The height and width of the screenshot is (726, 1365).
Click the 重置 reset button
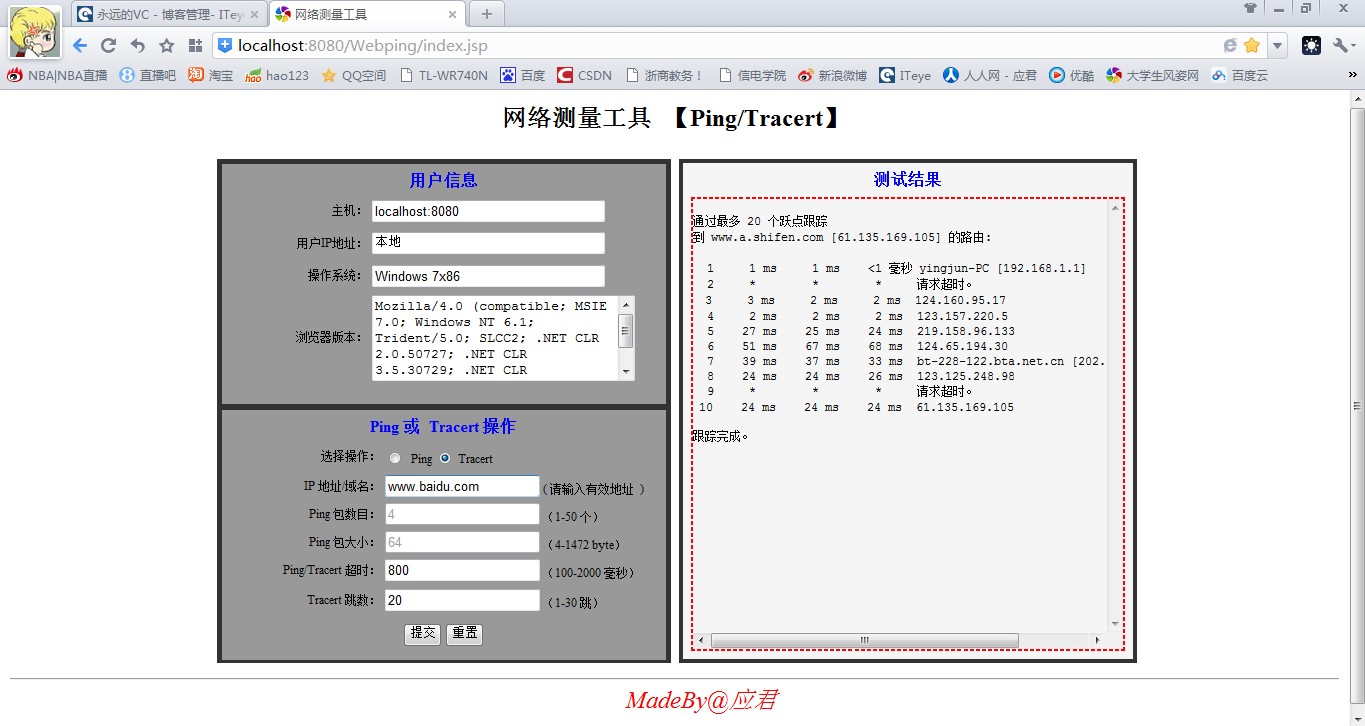[x=464, y=633]
